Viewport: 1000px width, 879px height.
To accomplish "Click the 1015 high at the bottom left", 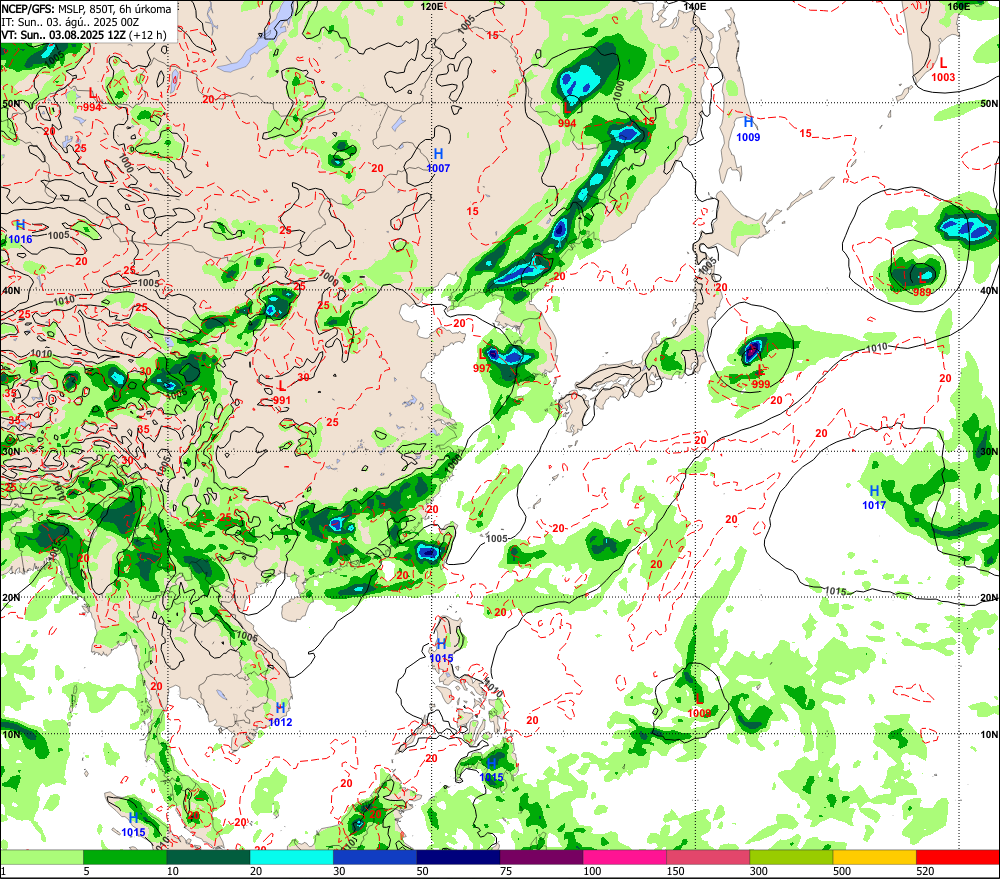I will point(133,832).
